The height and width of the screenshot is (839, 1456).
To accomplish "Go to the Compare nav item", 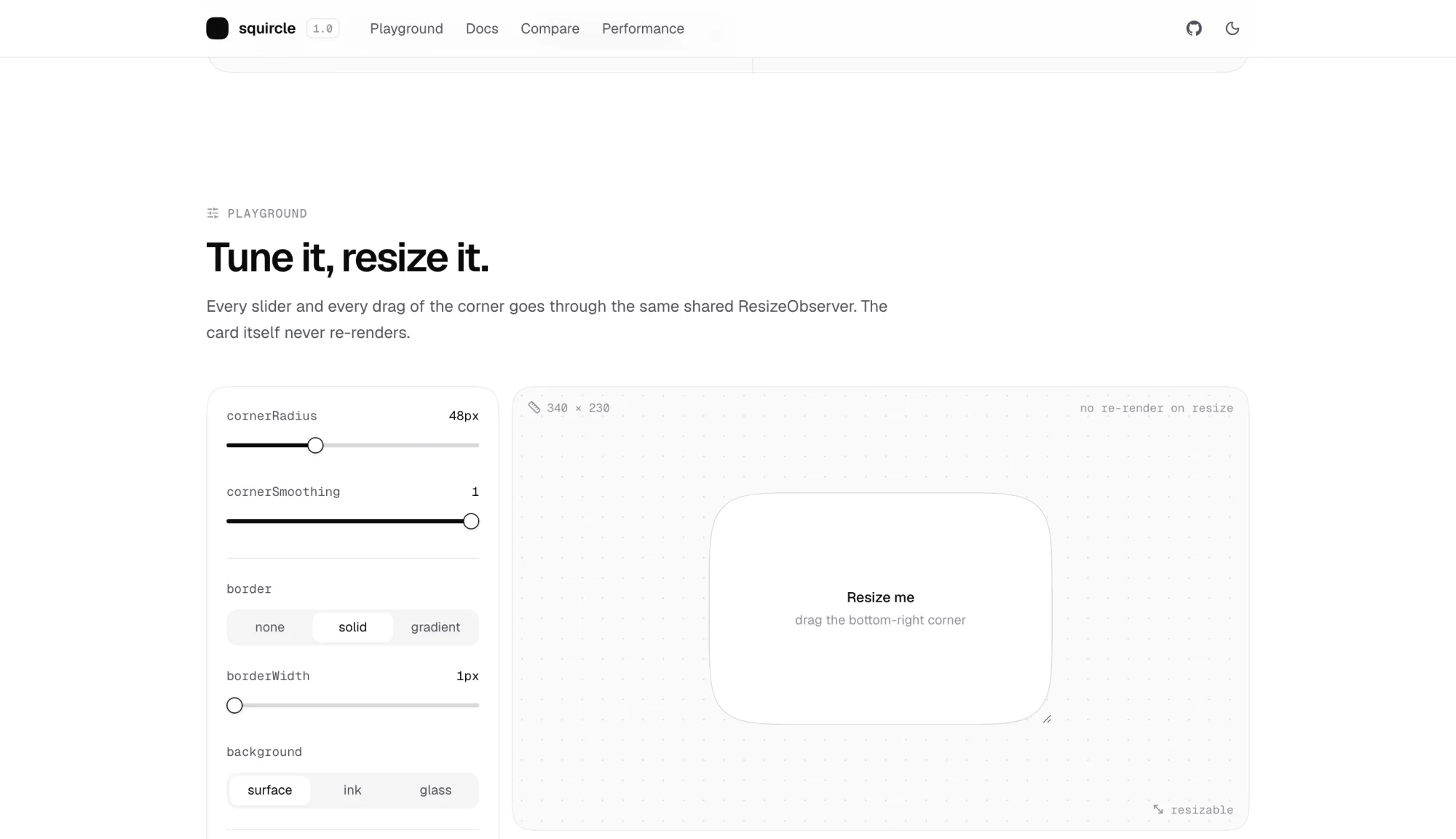I will tap(550, 28).
